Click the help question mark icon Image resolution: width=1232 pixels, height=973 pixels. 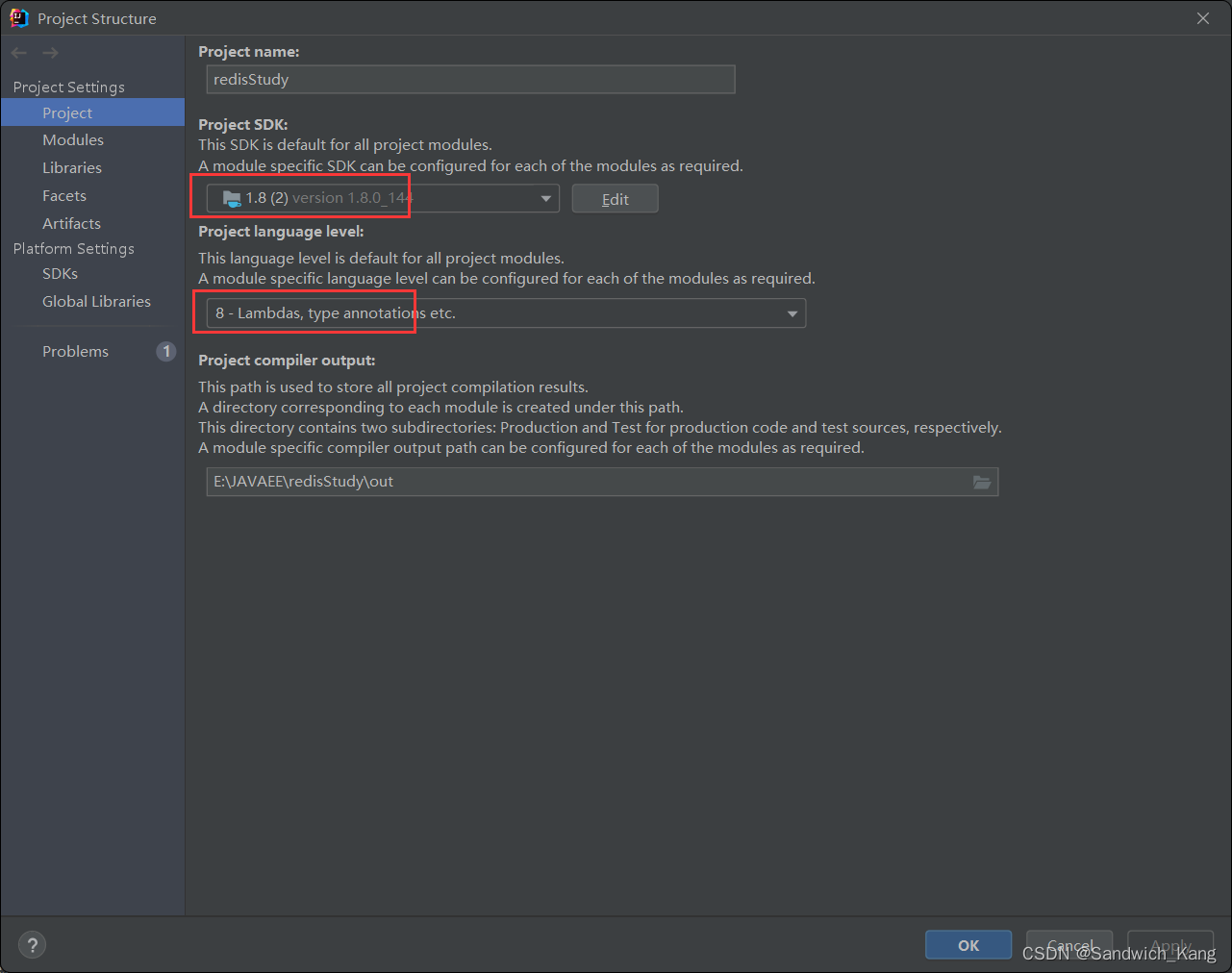[x=32, y=944]
